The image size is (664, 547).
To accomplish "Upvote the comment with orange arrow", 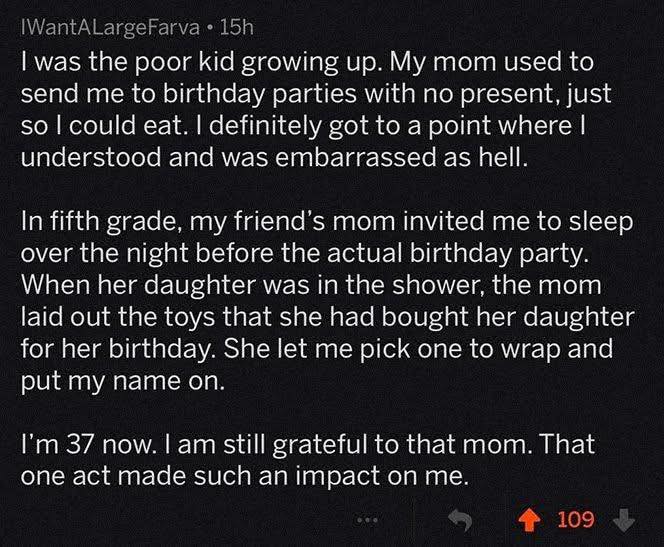I will 527,520.
